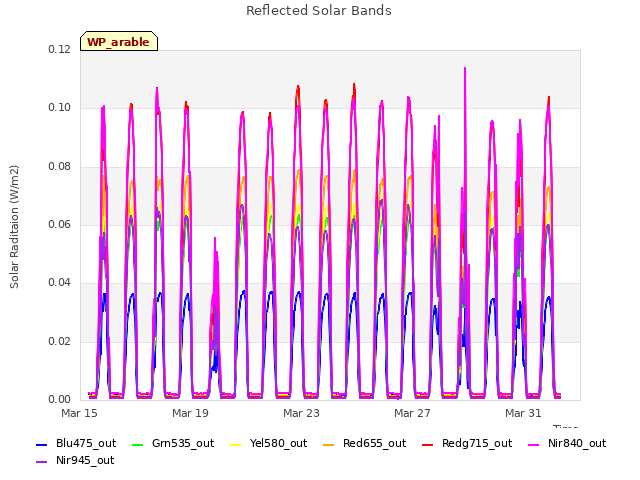Screen dimensions: 640x480
Task: Toggle the Nir945_out legend entry
Action: pos(76,461)
